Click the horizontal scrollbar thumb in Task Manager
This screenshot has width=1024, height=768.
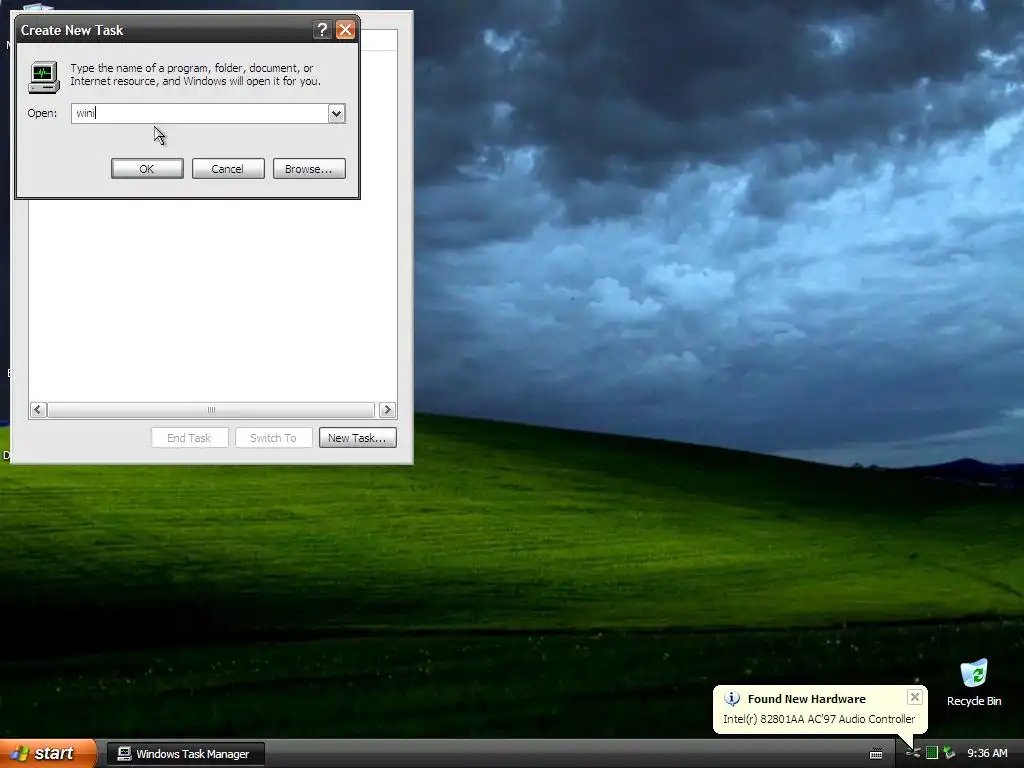pos(211,409)
